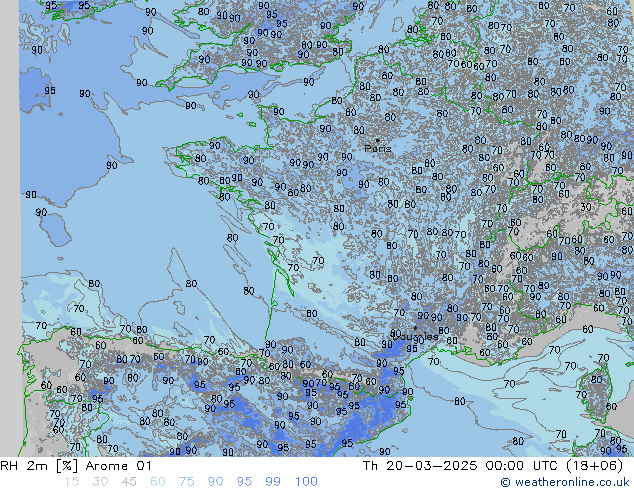Image resolution: width=634 pixels, height=490 pixels.
Task: Click the legend value 75
Action: coord(186,482)
